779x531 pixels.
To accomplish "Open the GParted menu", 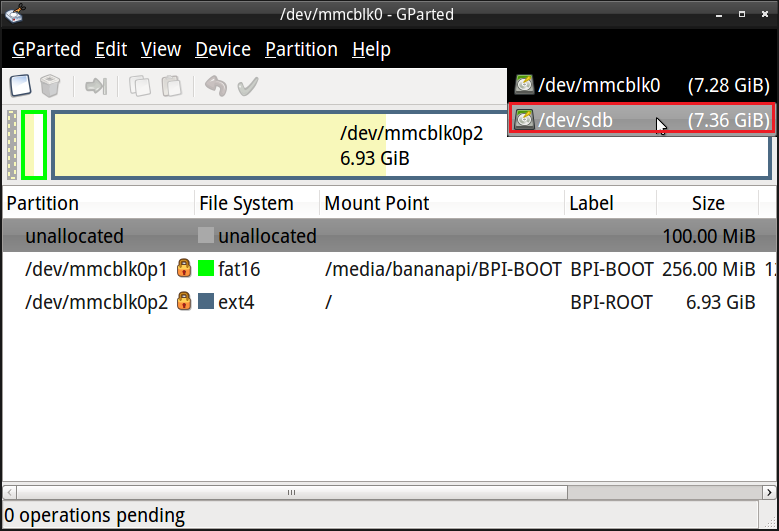I will [47, 49].
